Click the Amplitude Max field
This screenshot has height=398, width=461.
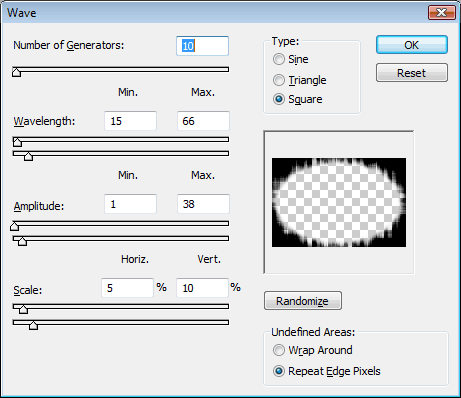203,204
